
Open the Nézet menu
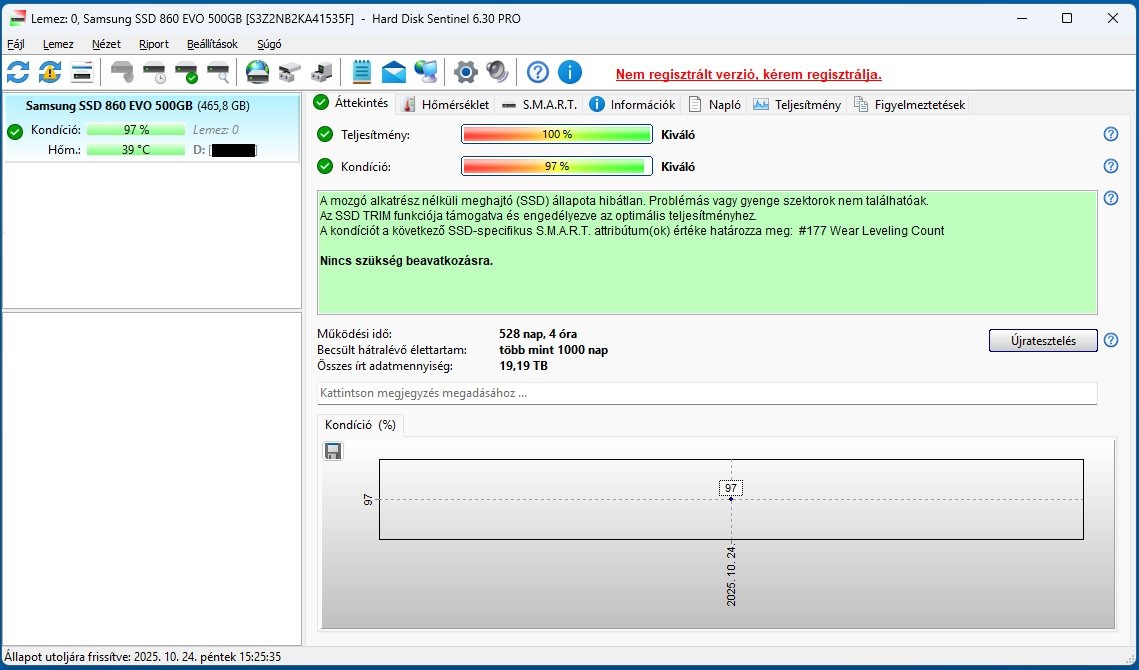(x=106, y=44)
